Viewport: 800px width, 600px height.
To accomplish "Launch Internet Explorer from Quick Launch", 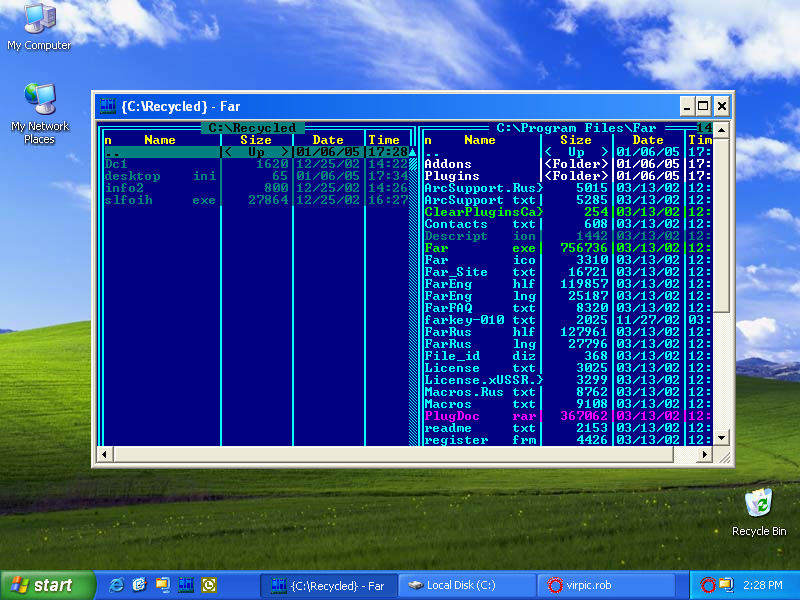I will (x=116, y=585).
